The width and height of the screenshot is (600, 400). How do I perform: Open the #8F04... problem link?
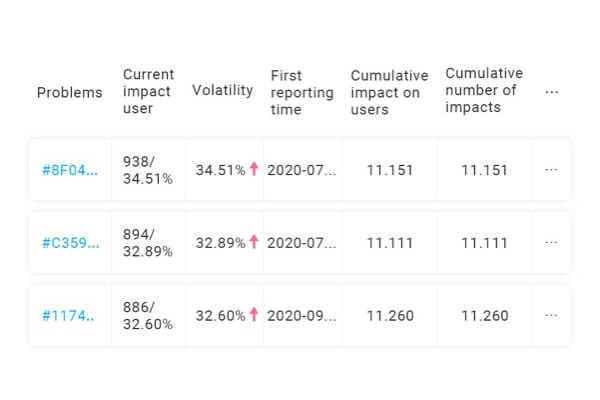(70, 170)
